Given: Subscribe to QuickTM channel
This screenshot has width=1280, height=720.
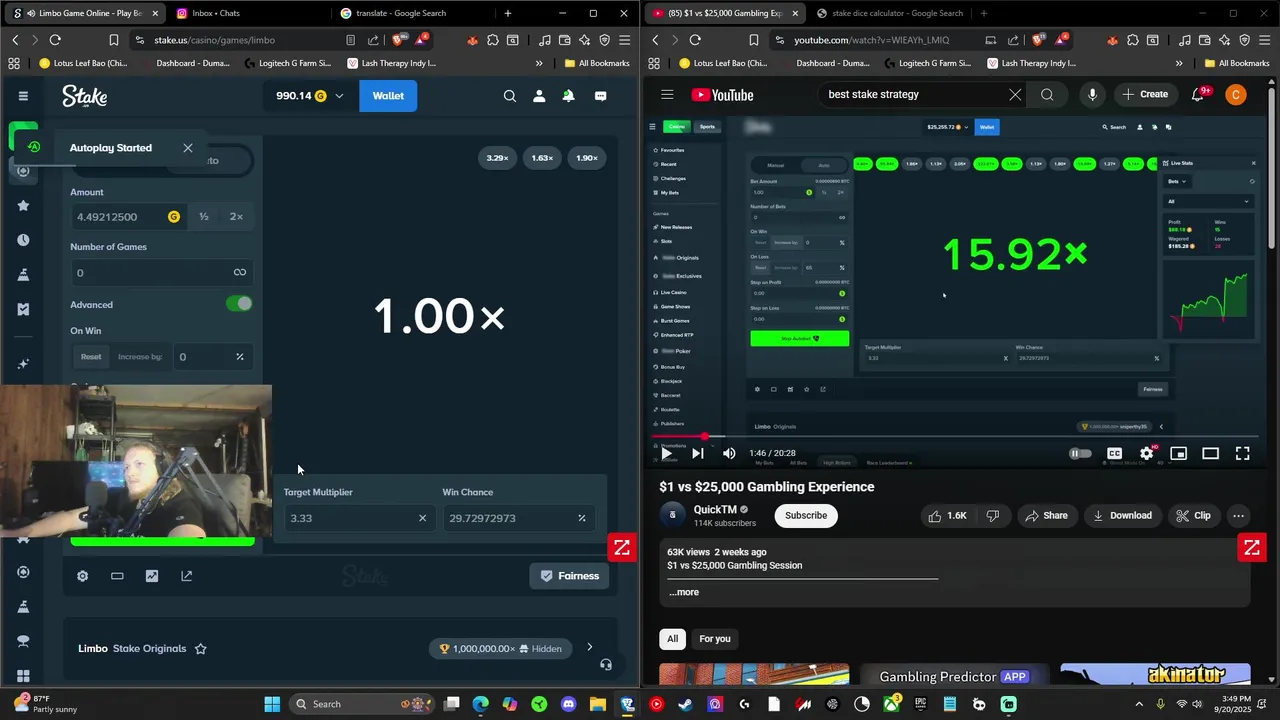Looking at the screenshot, I should click(806, 516).
